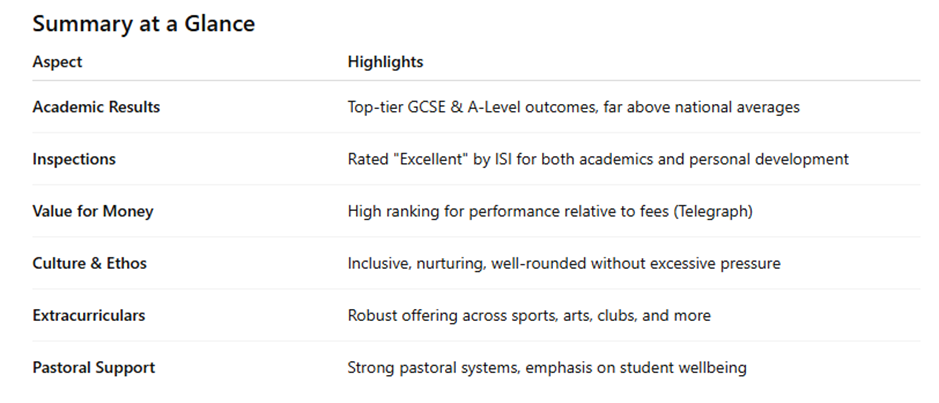The image size is (939, 403).
Task: Click the "Highlights" column header
Action: [x=385, y=62]
